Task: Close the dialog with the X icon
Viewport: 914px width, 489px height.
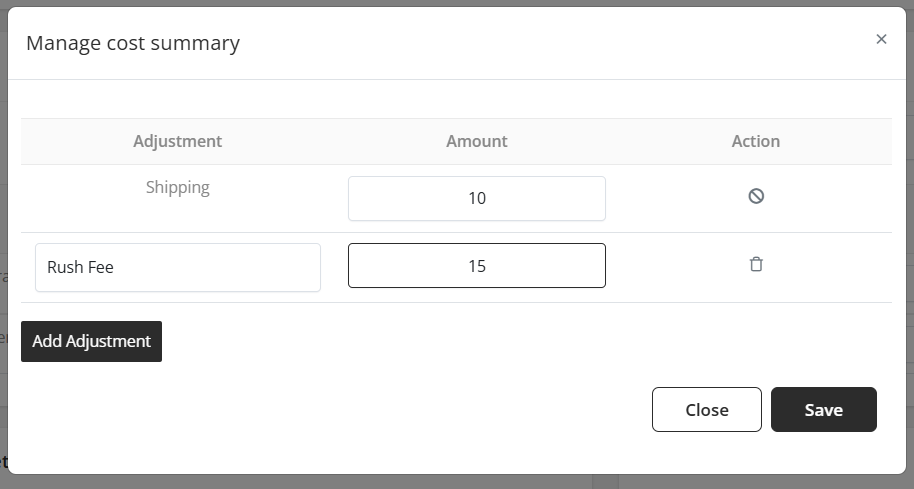Action: click(x=881, y=39)
